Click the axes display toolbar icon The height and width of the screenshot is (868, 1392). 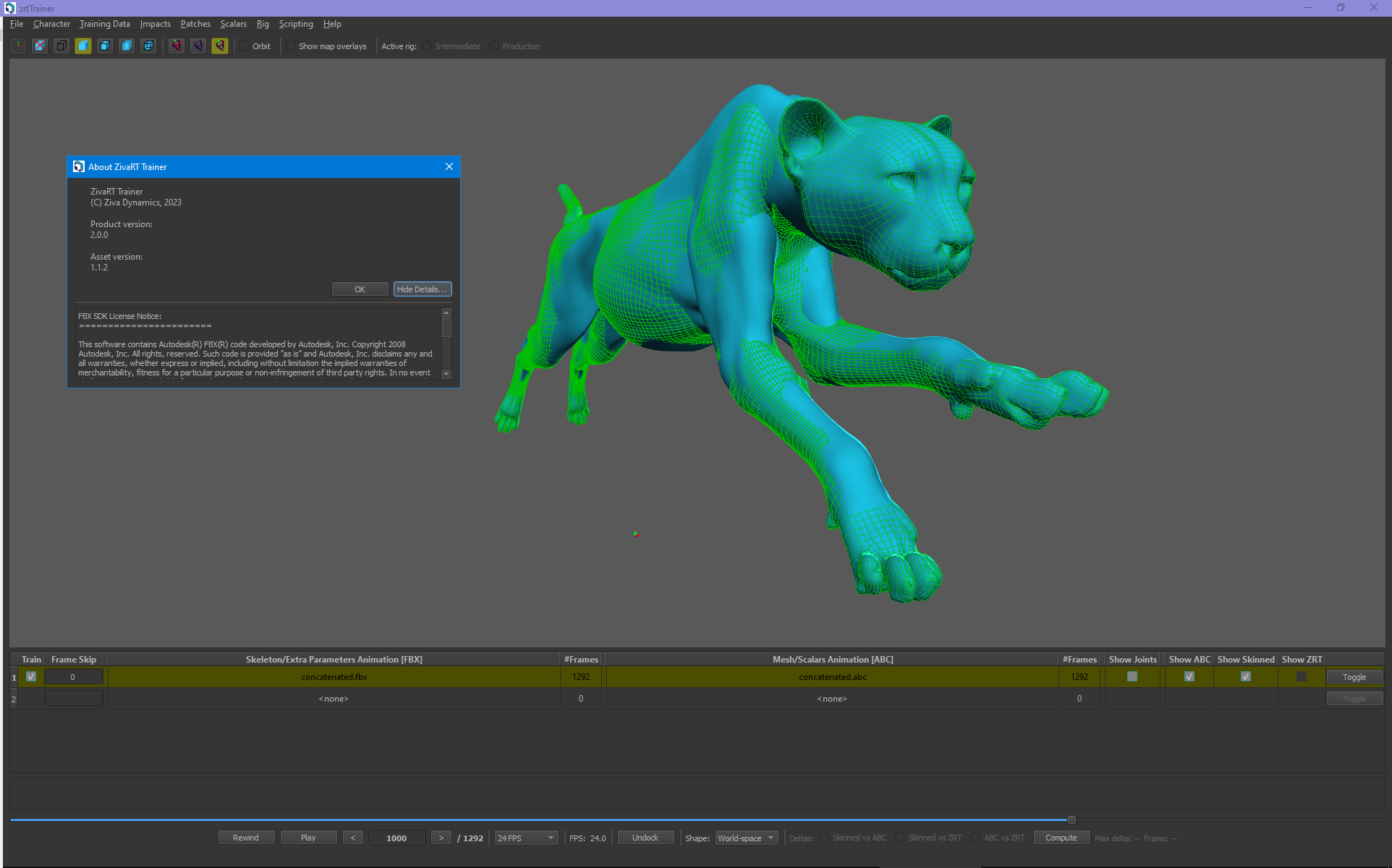(x=18, y=46)
